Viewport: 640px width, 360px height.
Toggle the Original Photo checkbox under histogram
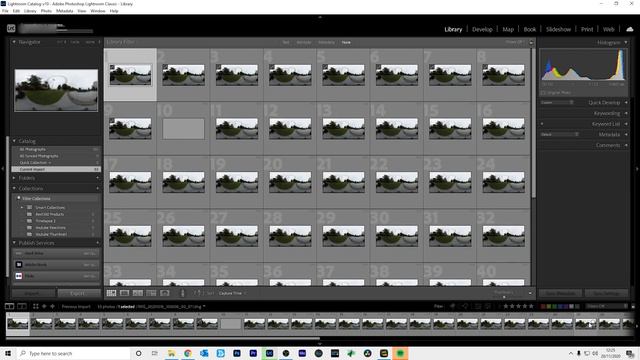543,93
